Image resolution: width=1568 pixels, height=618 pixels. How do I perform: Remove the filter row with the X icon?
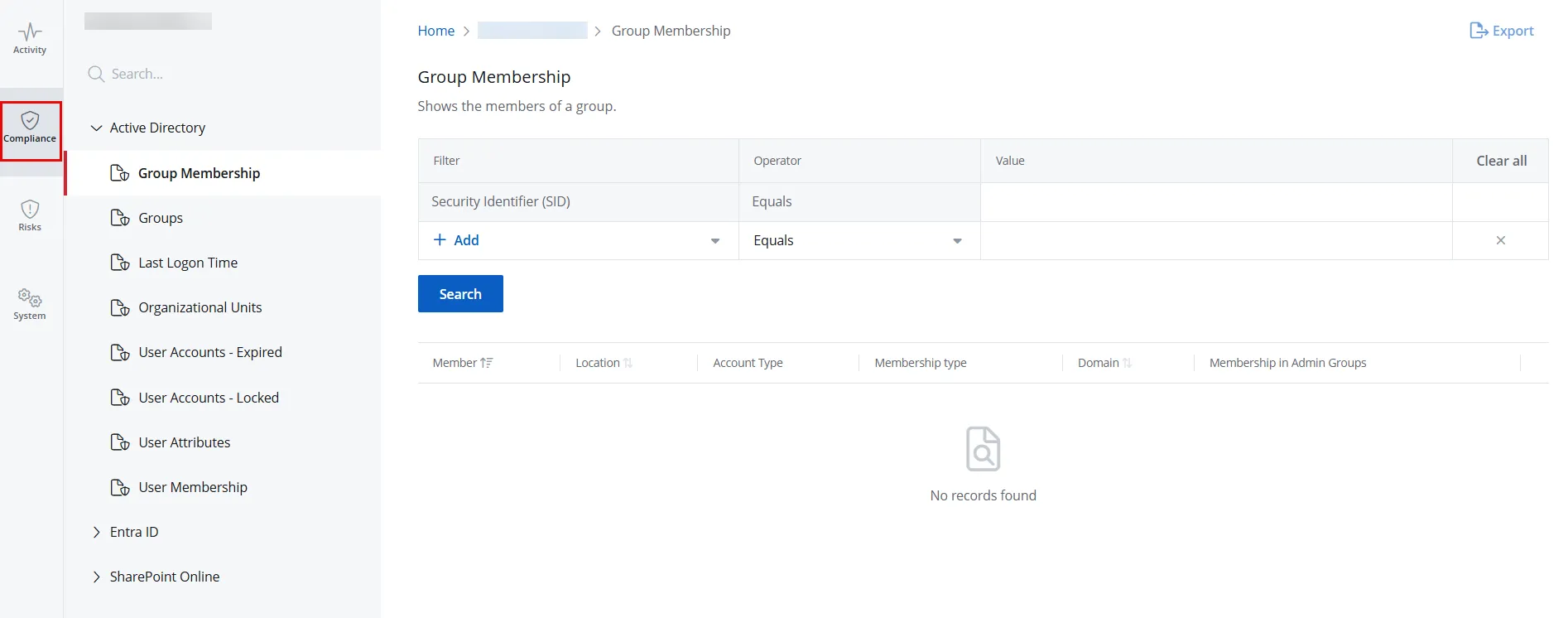(x=1500, y=240)
